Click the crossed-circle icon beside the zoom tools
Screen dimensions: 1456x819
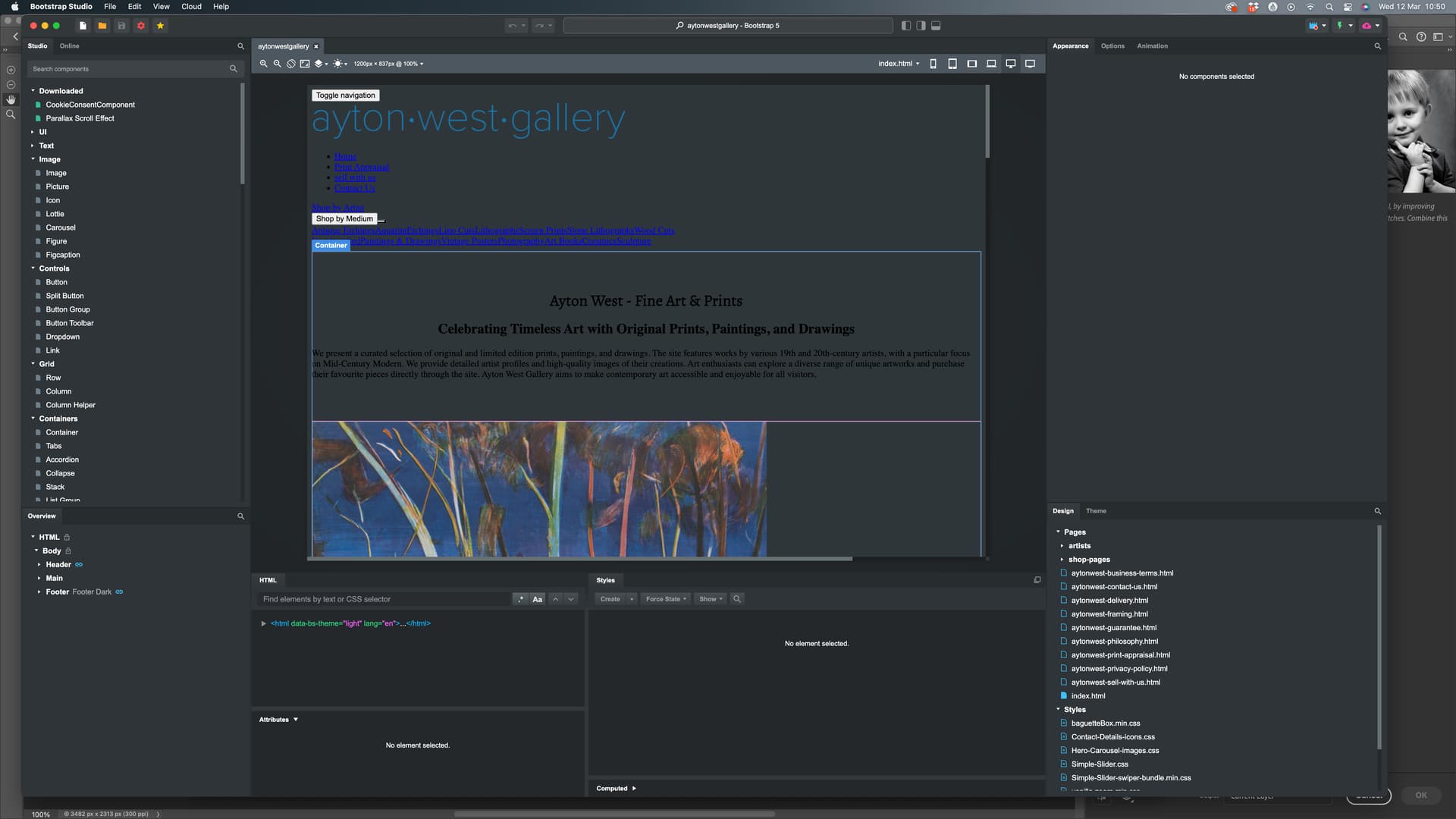coord(291,64)
